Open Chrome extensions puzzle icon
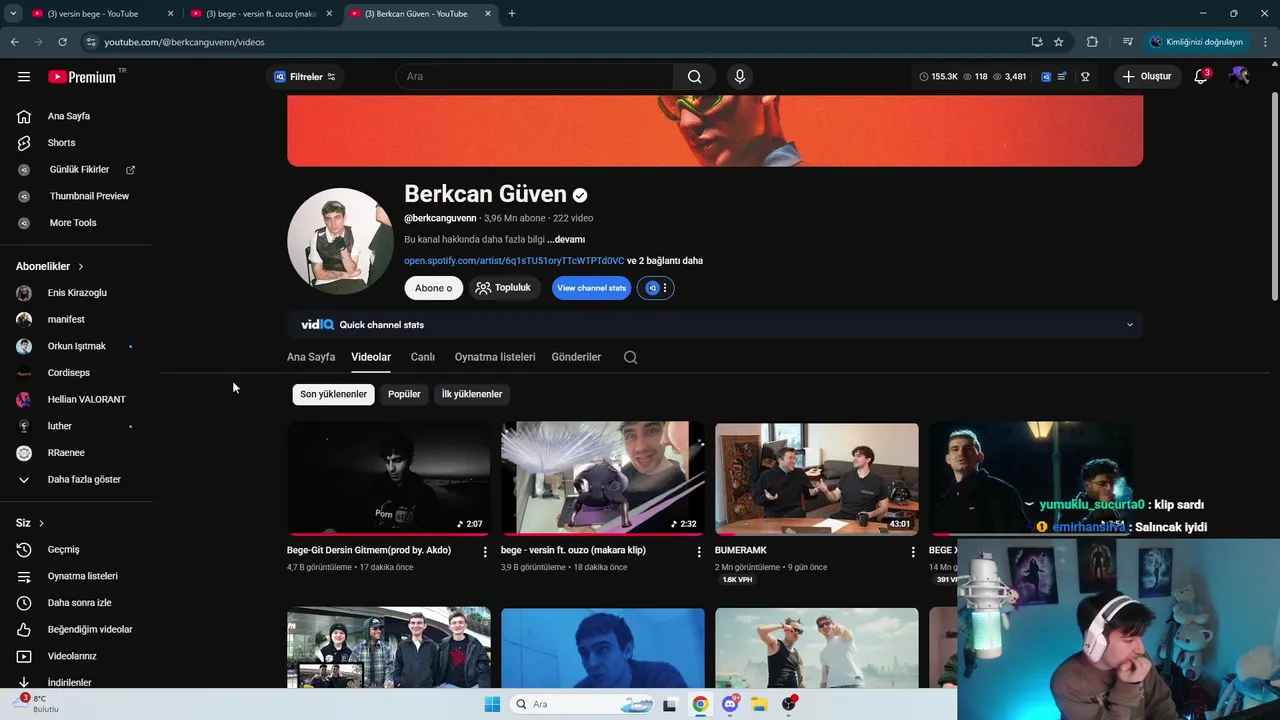1280x720 pixels. 1092,42
